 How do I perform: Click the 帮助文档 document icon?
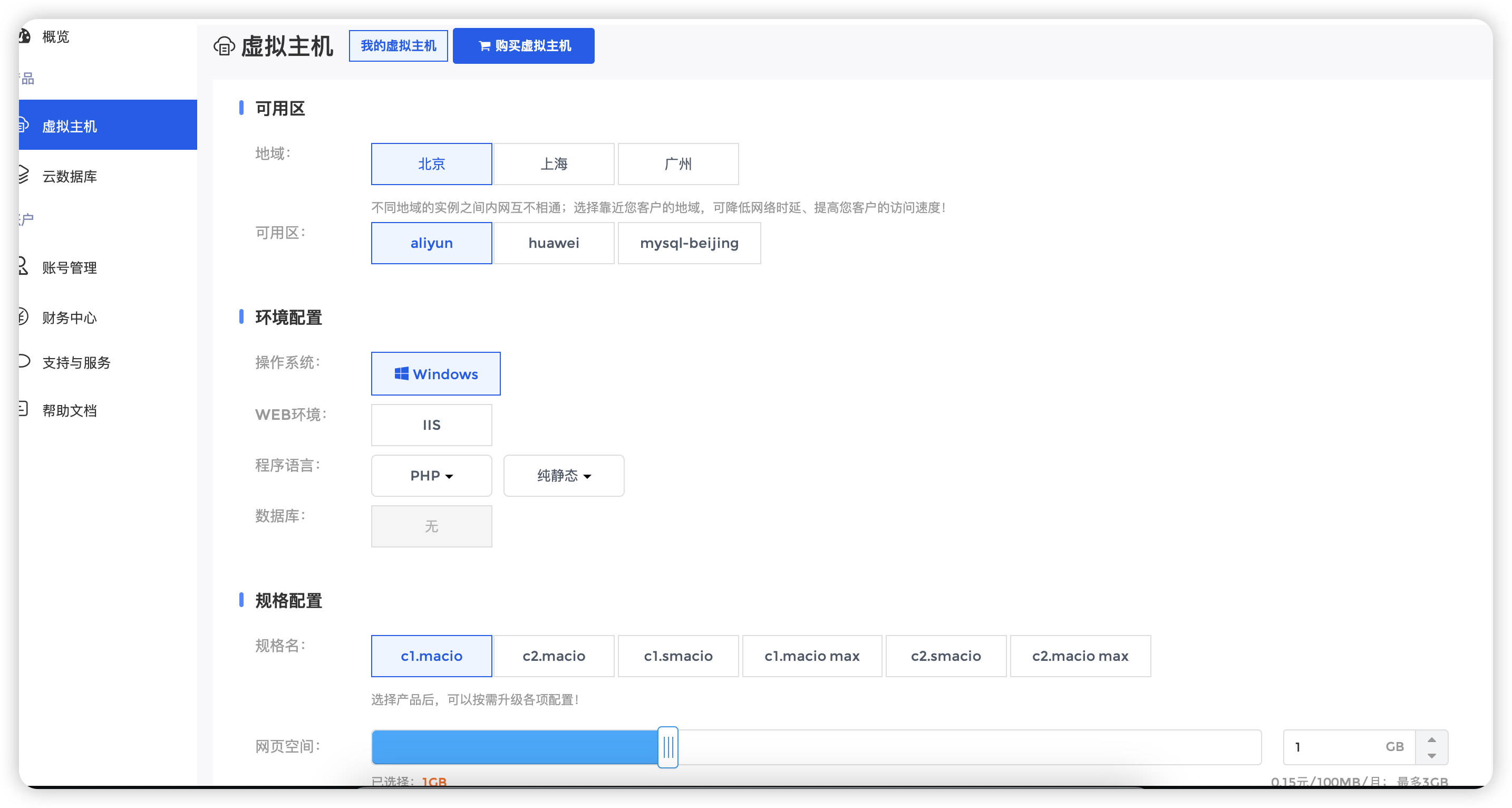click(x=24, y=409)
